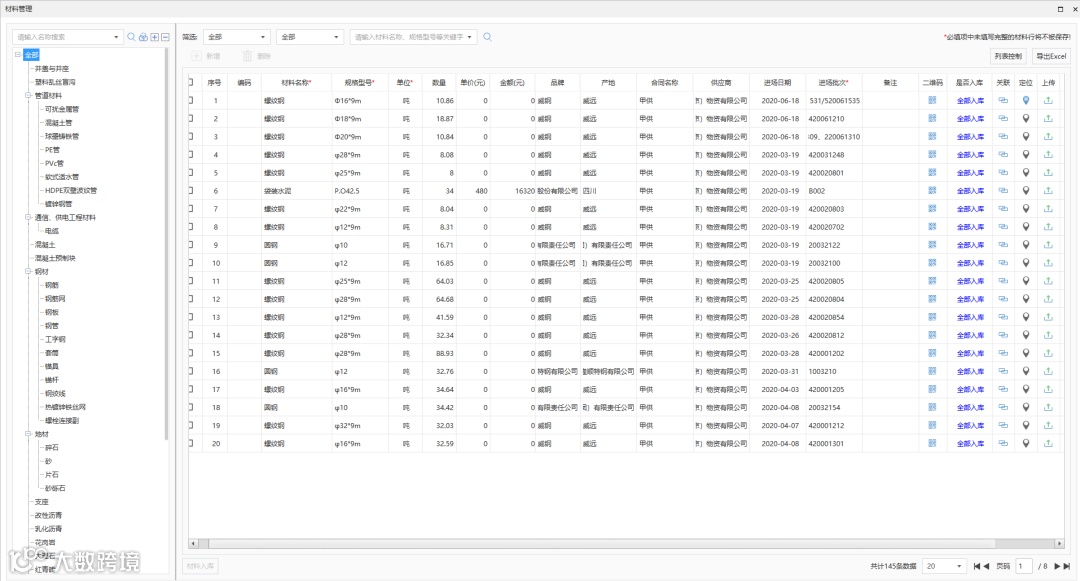Click the 列表控制 button
Screen dimensions: 1080x581
coord(1008,56)
